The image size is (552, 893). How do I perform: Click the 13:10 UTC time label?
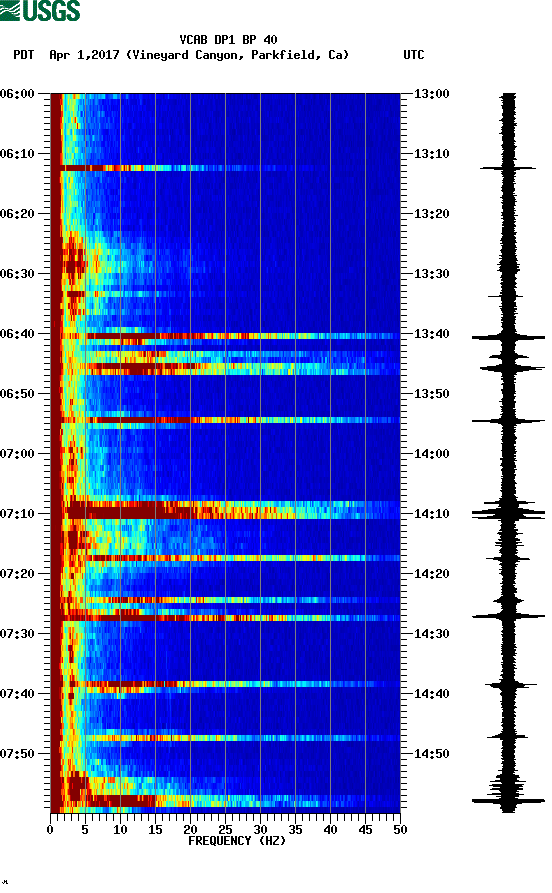[431, 154]
